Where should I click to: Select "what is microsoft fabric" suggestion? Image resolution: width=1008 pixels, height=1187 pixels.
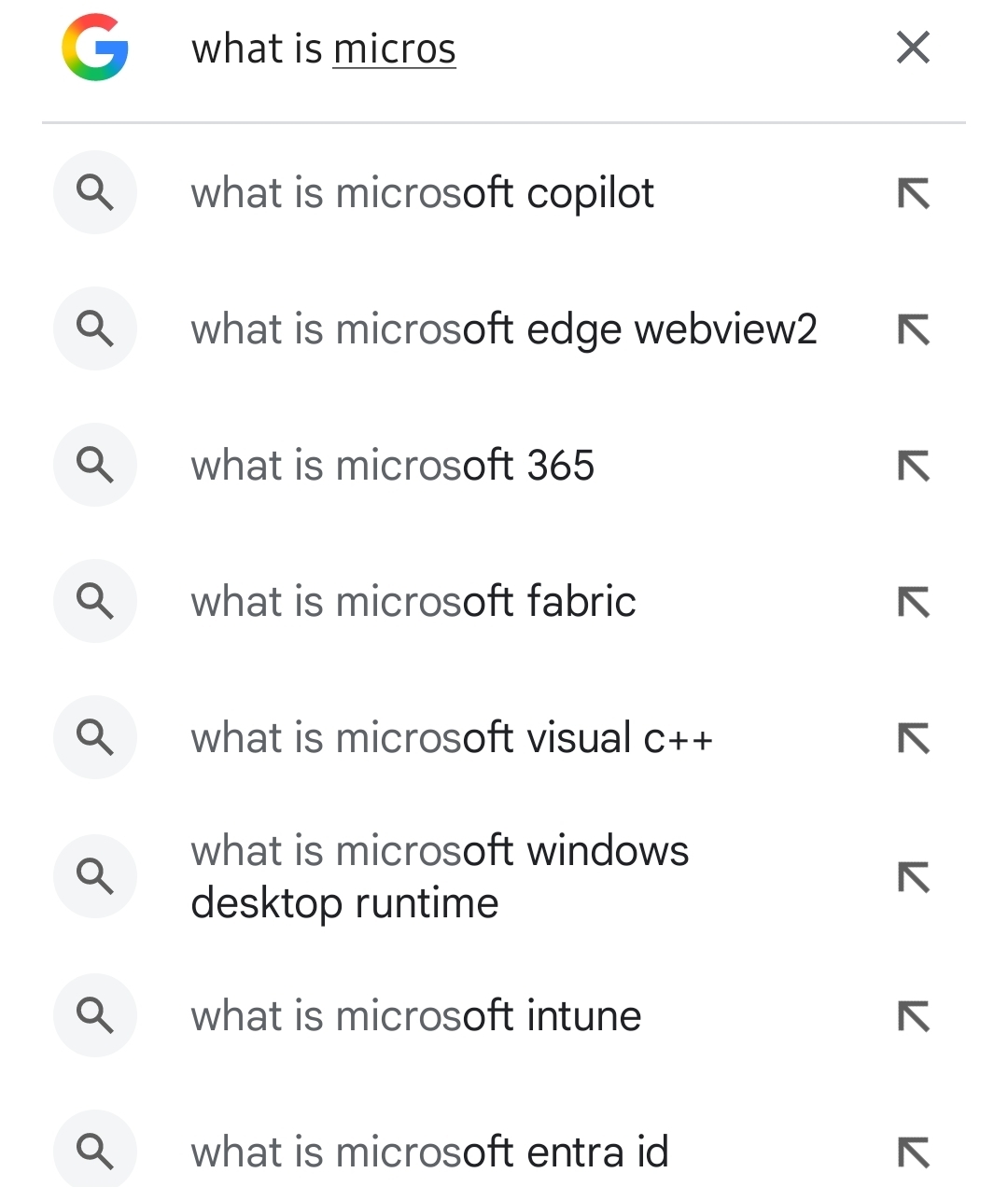pyautogui.click(x=413, y=602)
